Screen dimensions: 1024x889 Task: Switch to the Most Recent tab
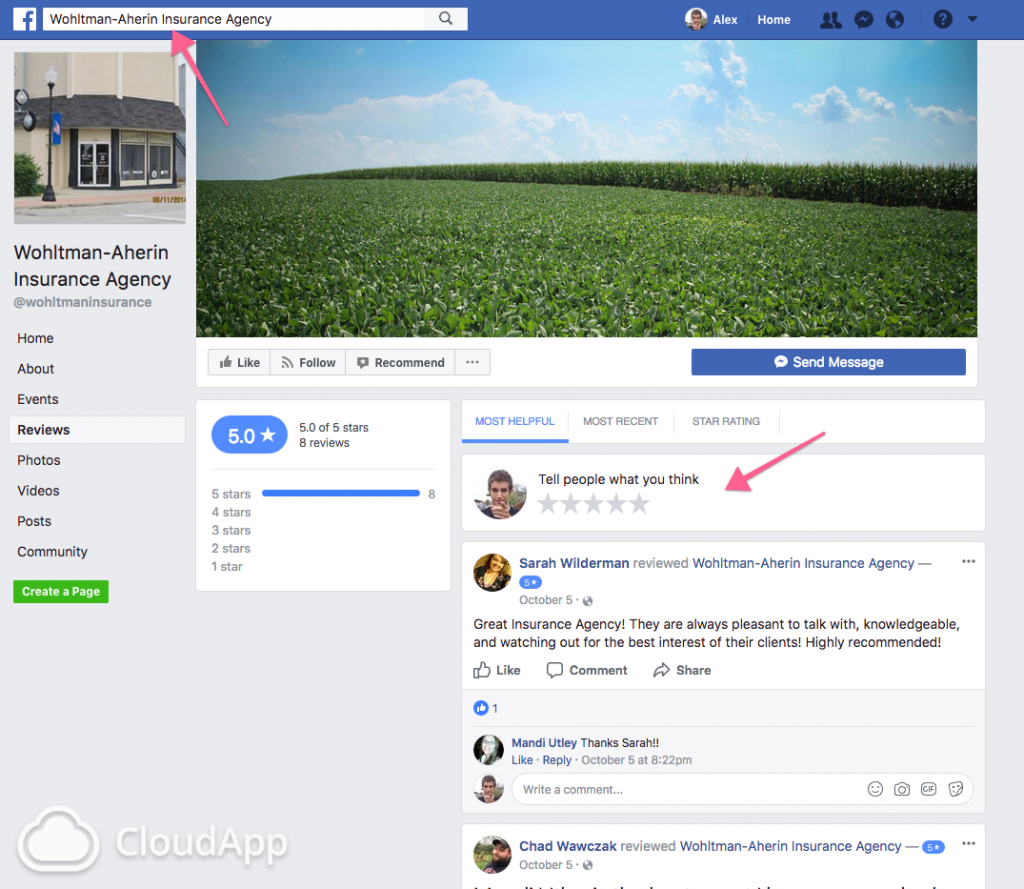[620, 421]
